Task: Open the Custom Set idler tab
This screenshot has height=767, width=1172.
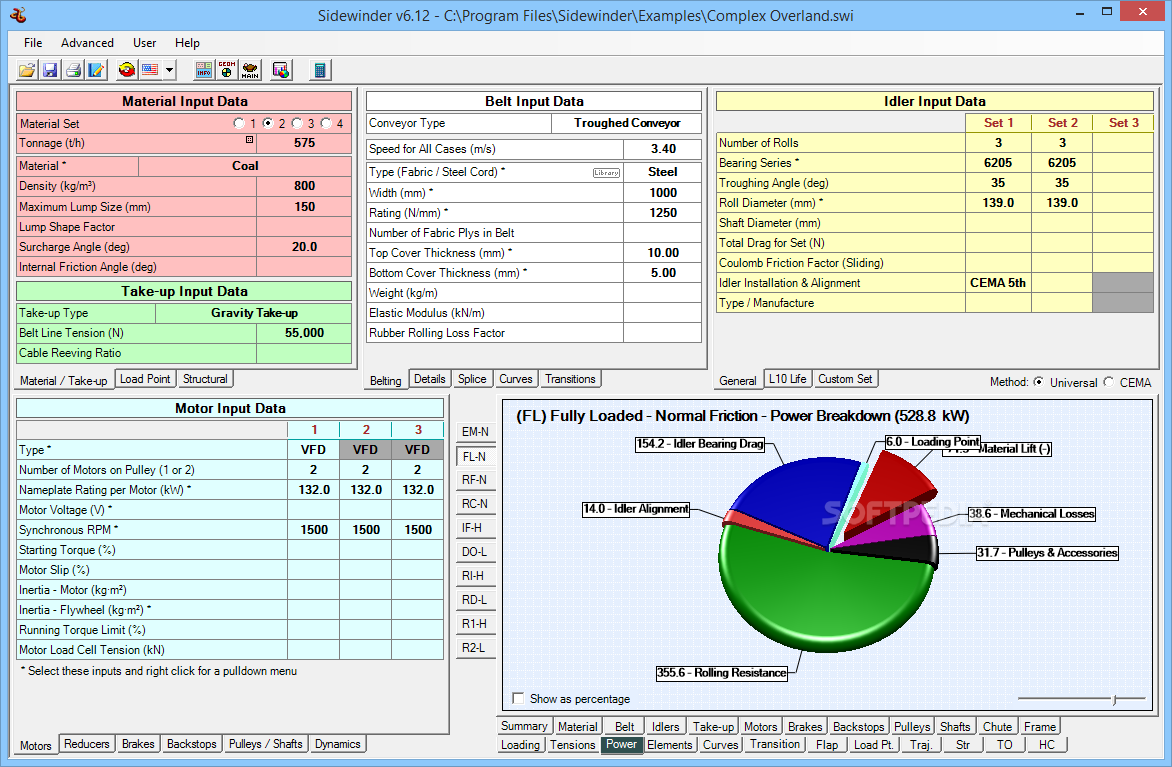Action: point(845,379)
